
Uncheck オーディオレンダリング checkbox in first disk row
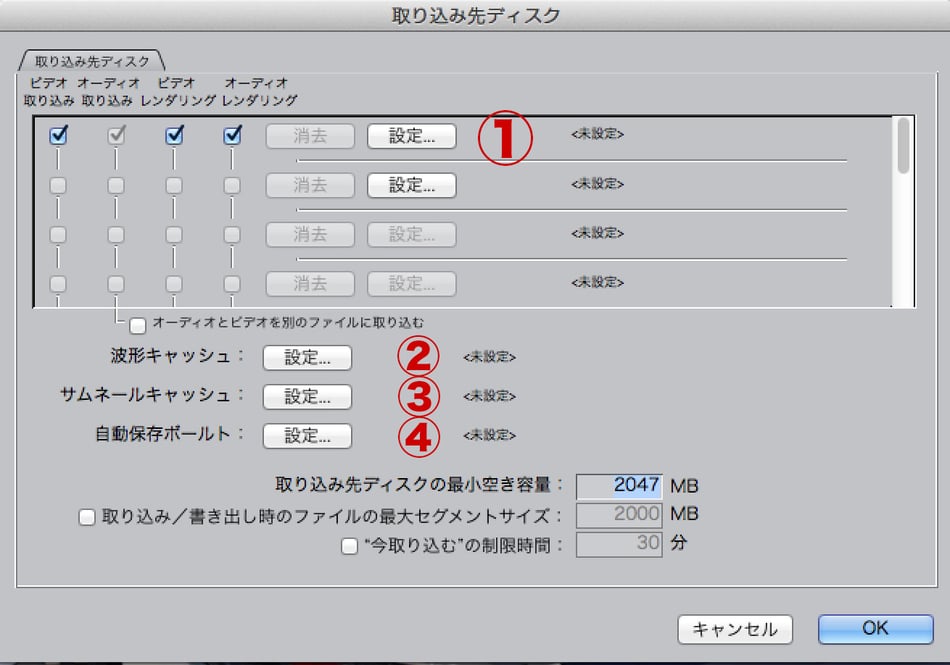[x=232, y=136]
